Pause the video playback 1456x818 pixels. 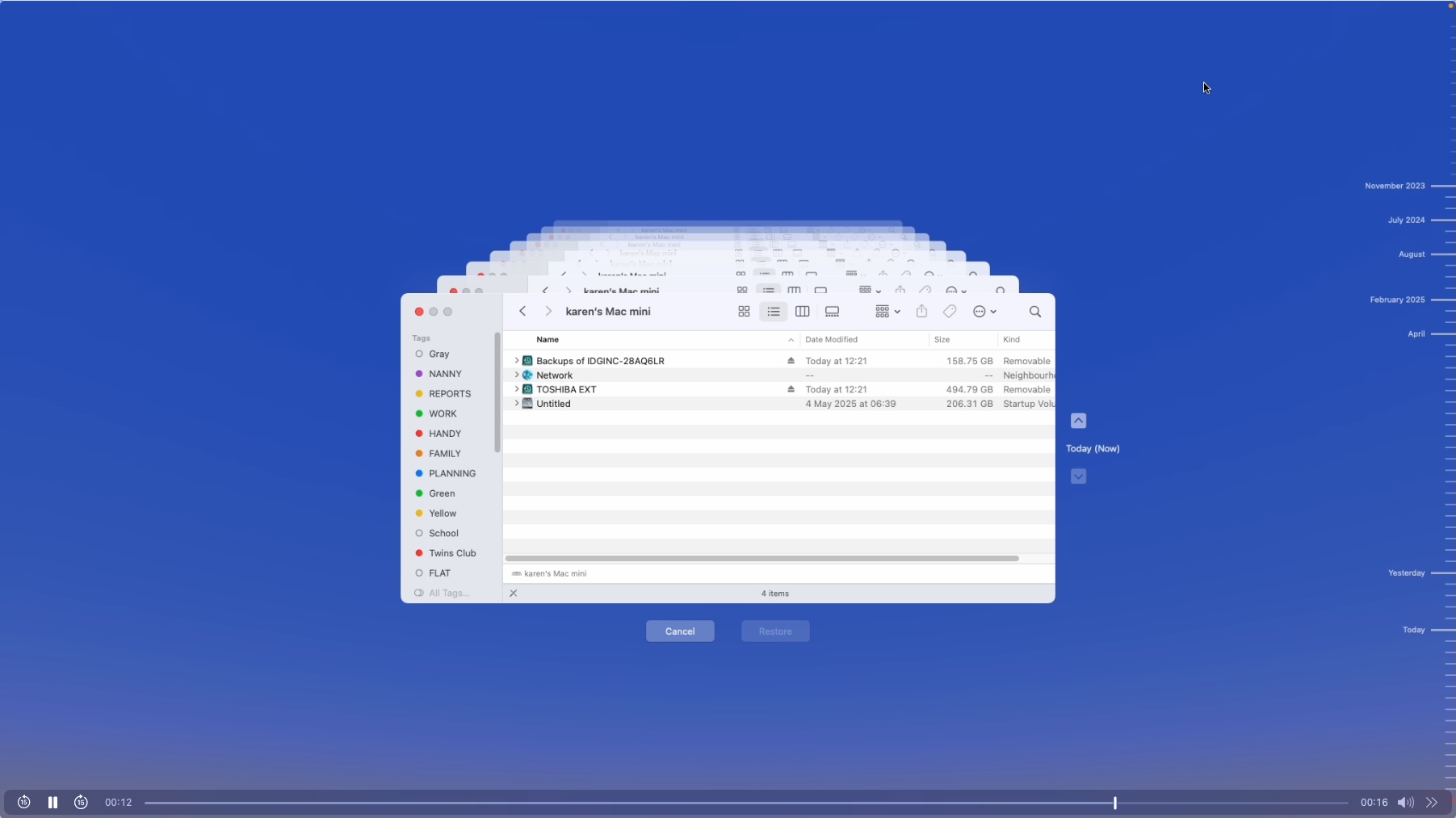(x=52, y=803)
